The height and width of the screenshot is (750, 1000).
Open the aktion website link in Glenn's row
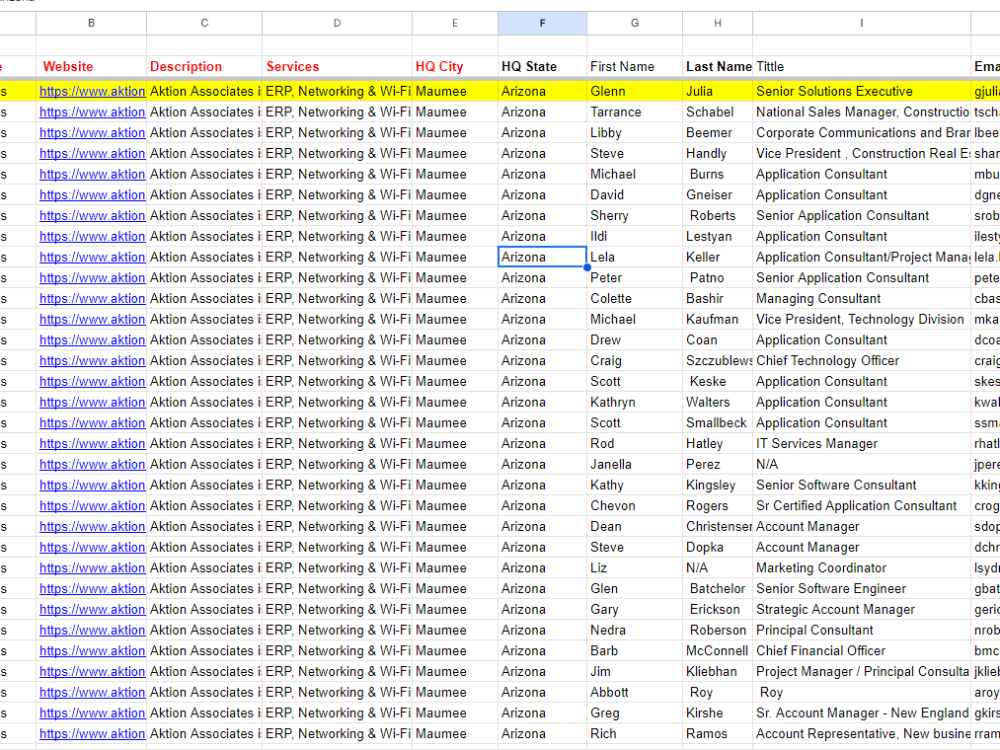(x=92, y=91)
